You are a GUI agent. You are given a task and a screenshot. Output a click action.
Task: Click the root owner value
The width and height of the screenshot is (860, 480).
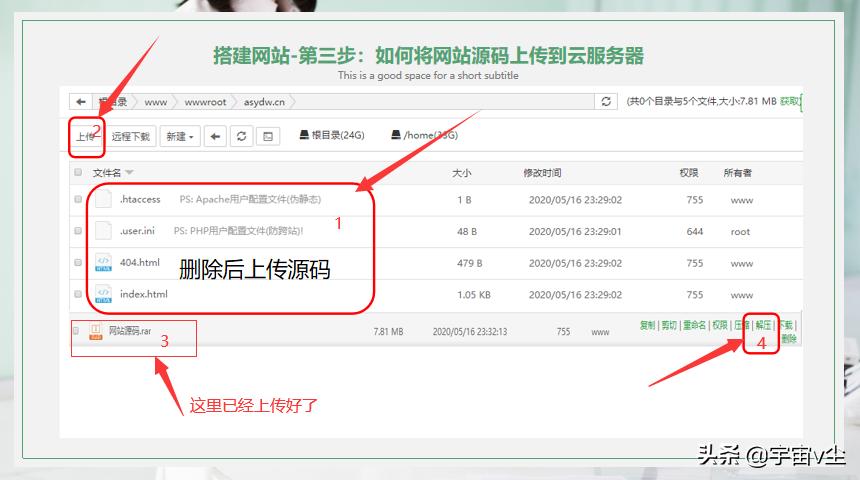coord(740,231)
